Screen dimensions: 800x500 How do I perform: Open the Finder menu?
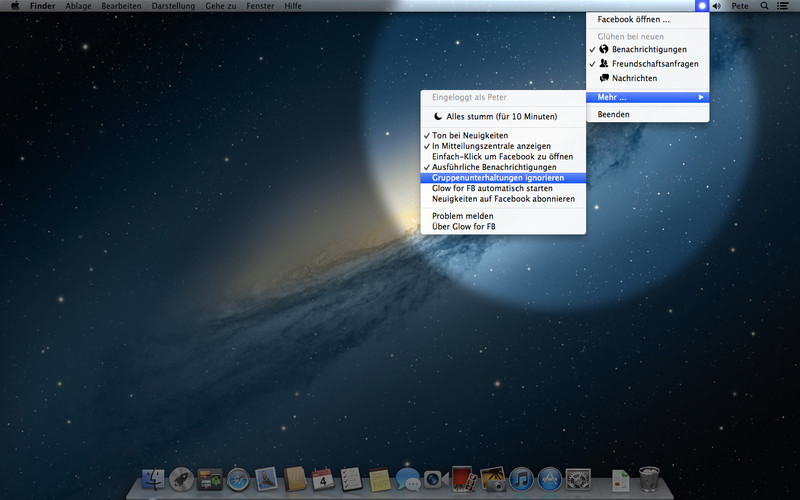42,6
